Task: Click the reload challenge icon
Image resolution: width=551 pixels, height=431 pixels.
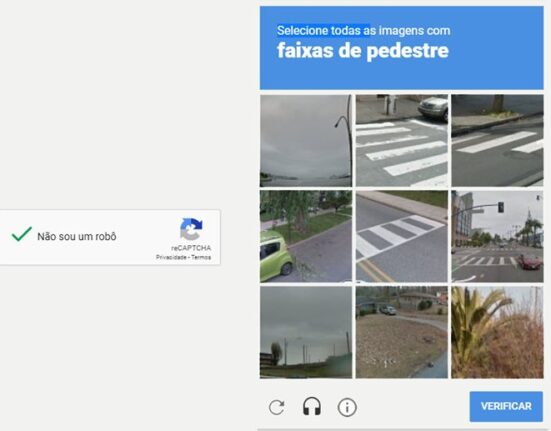Action: [x=277, y=407]
